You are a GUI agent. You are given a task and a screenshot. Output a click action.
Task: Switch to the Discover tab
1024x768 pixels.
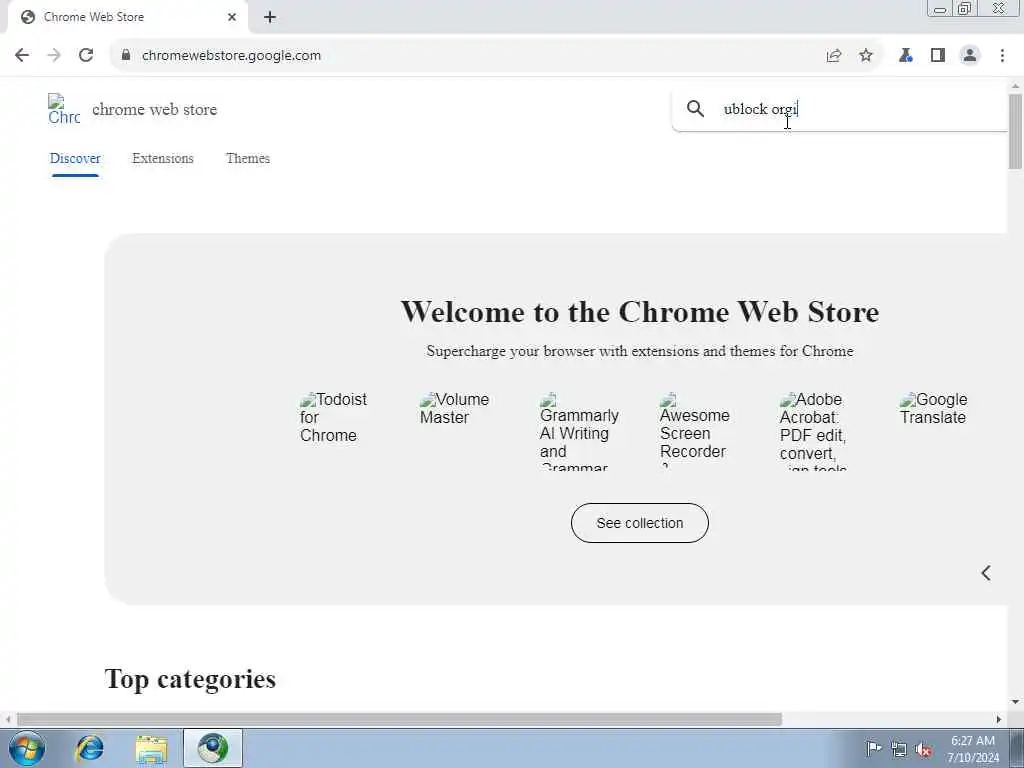click(75, 158)
